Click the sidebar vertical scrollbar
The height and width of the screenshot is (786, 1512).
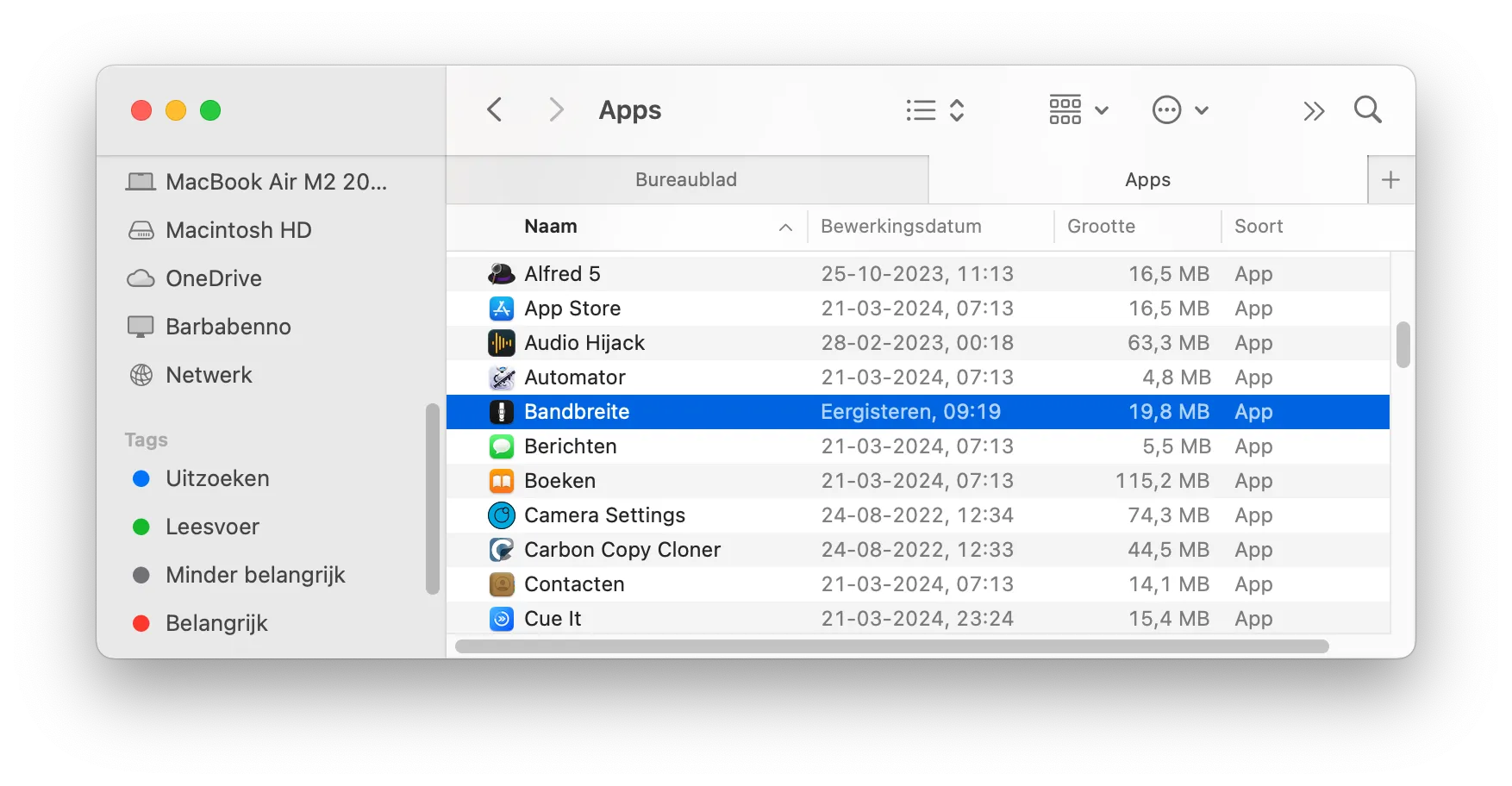(433, 499)
